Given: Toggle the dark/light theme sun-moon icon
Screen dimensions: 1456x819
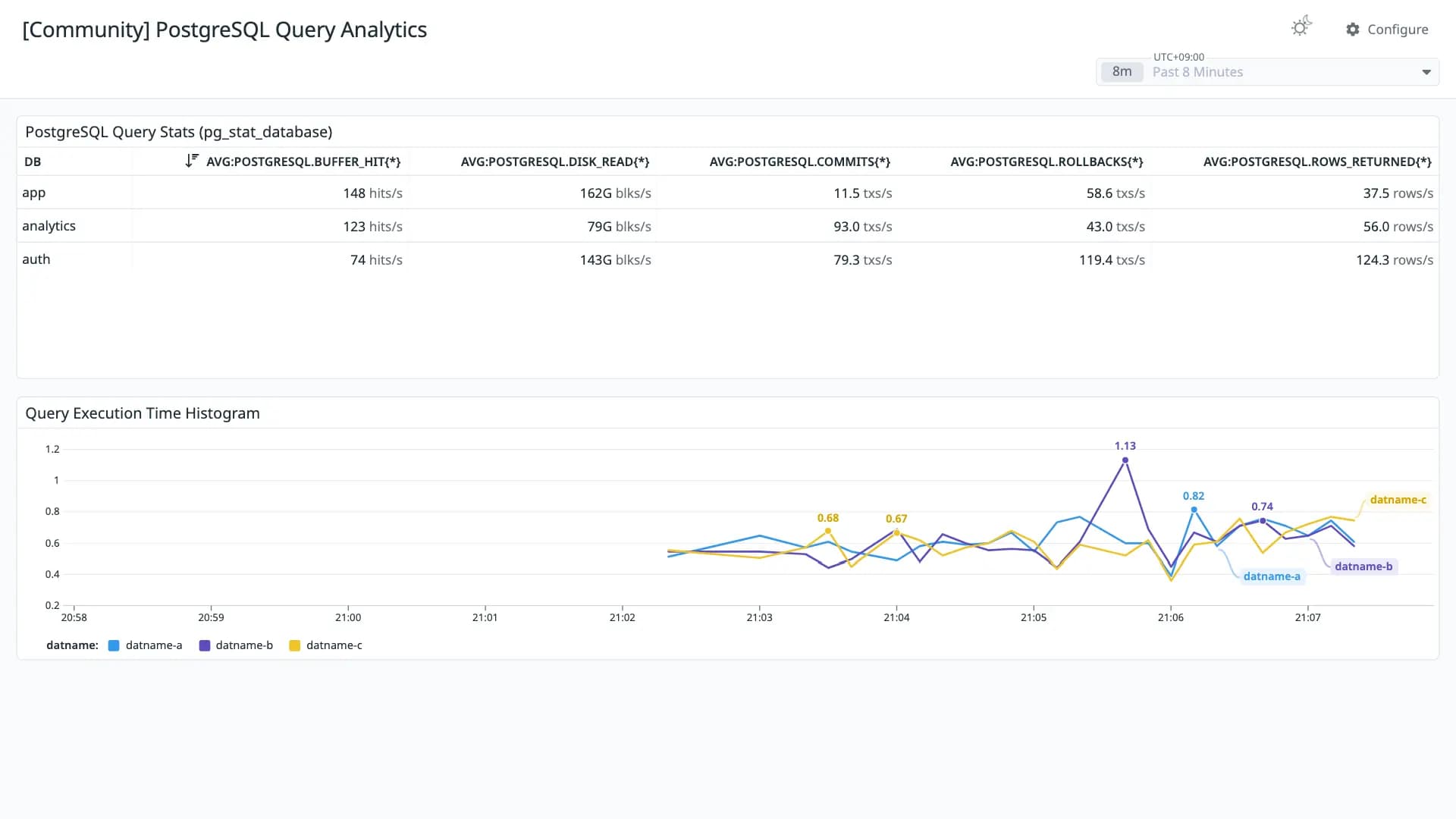Looking at the screenshot, I should 1301,27.
